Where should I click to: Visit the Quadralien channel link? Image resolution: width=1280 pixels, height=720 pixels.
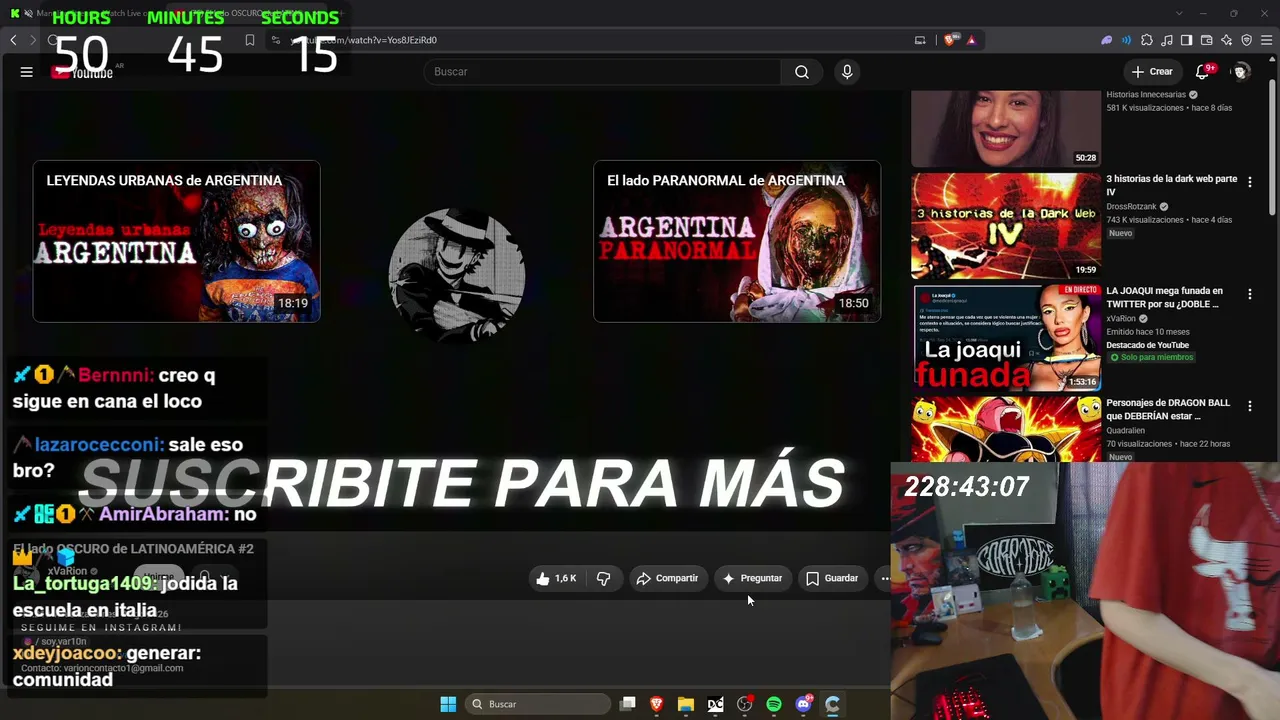pyautogui.click(x=1125, y=431)
